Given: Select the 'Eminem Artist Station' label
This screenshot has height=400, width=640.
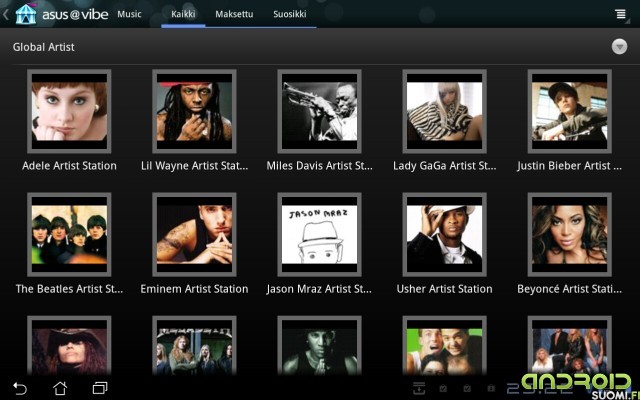Looking at the screenshot, I should (194, 289).
